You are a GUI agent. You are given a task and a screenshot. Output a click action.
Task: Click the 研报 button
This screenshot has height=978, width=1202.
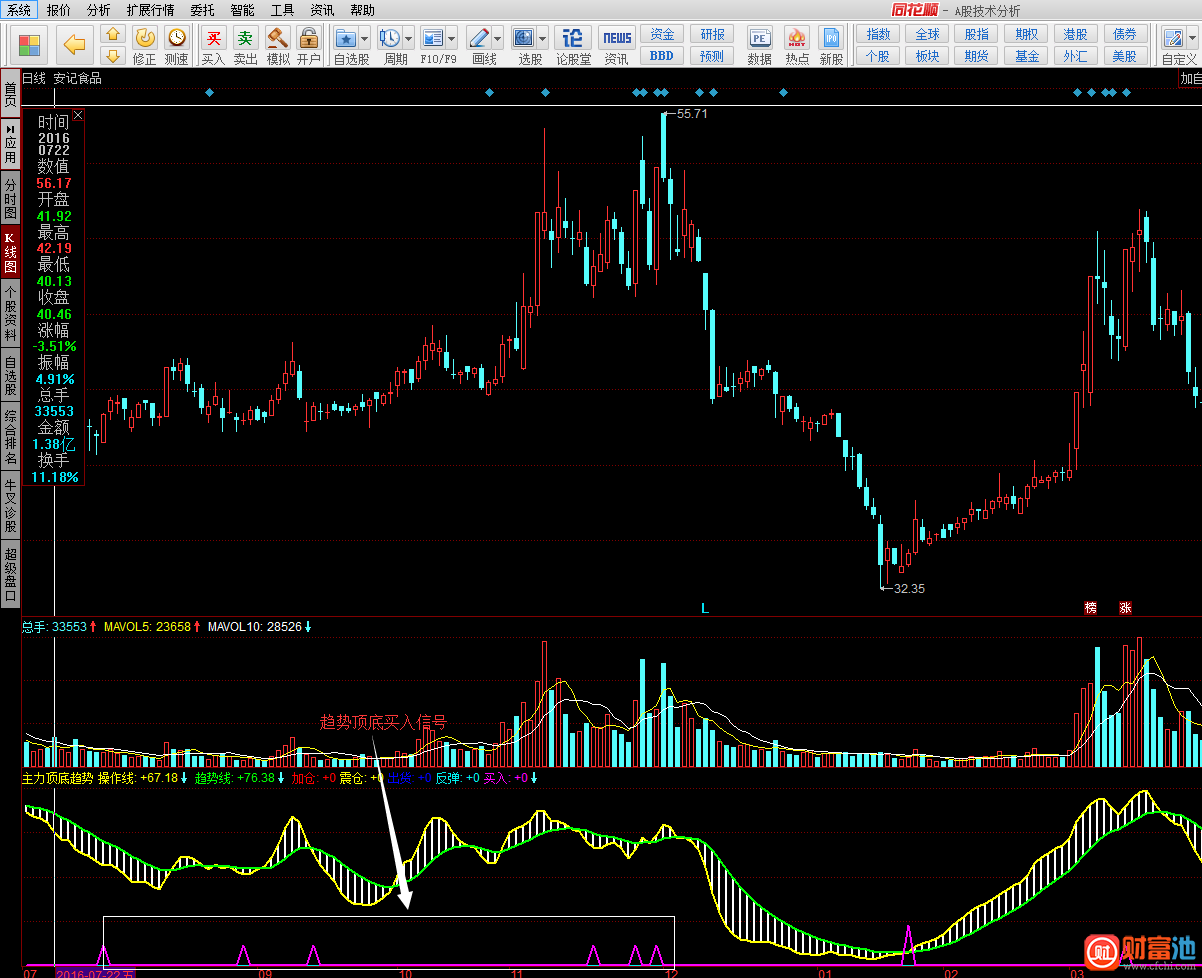(x=712, y=34)
